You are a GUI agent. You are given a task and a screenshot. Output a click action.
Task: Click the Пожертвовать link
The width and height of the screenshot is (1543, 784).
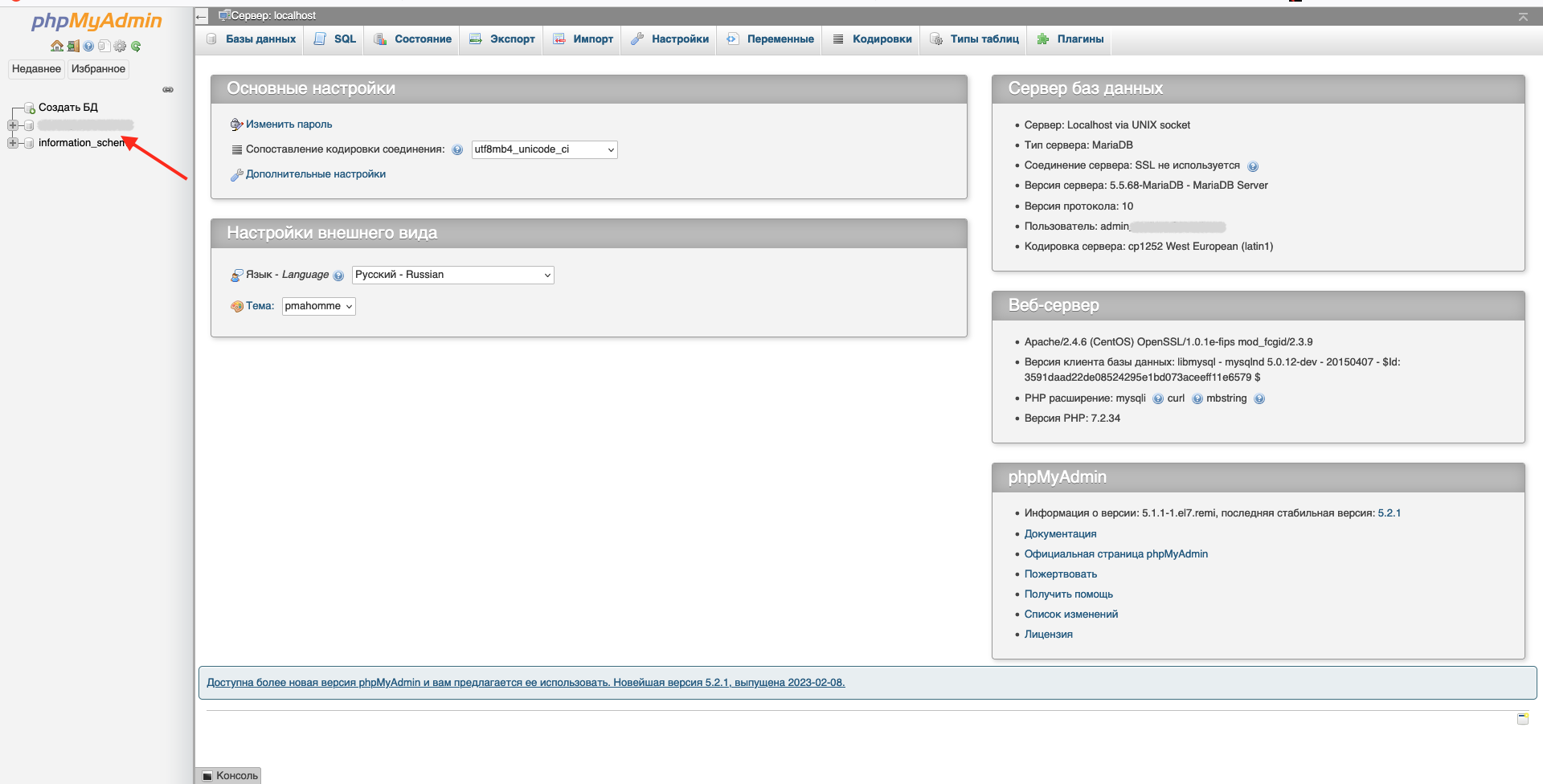(x=1061, y=574)
